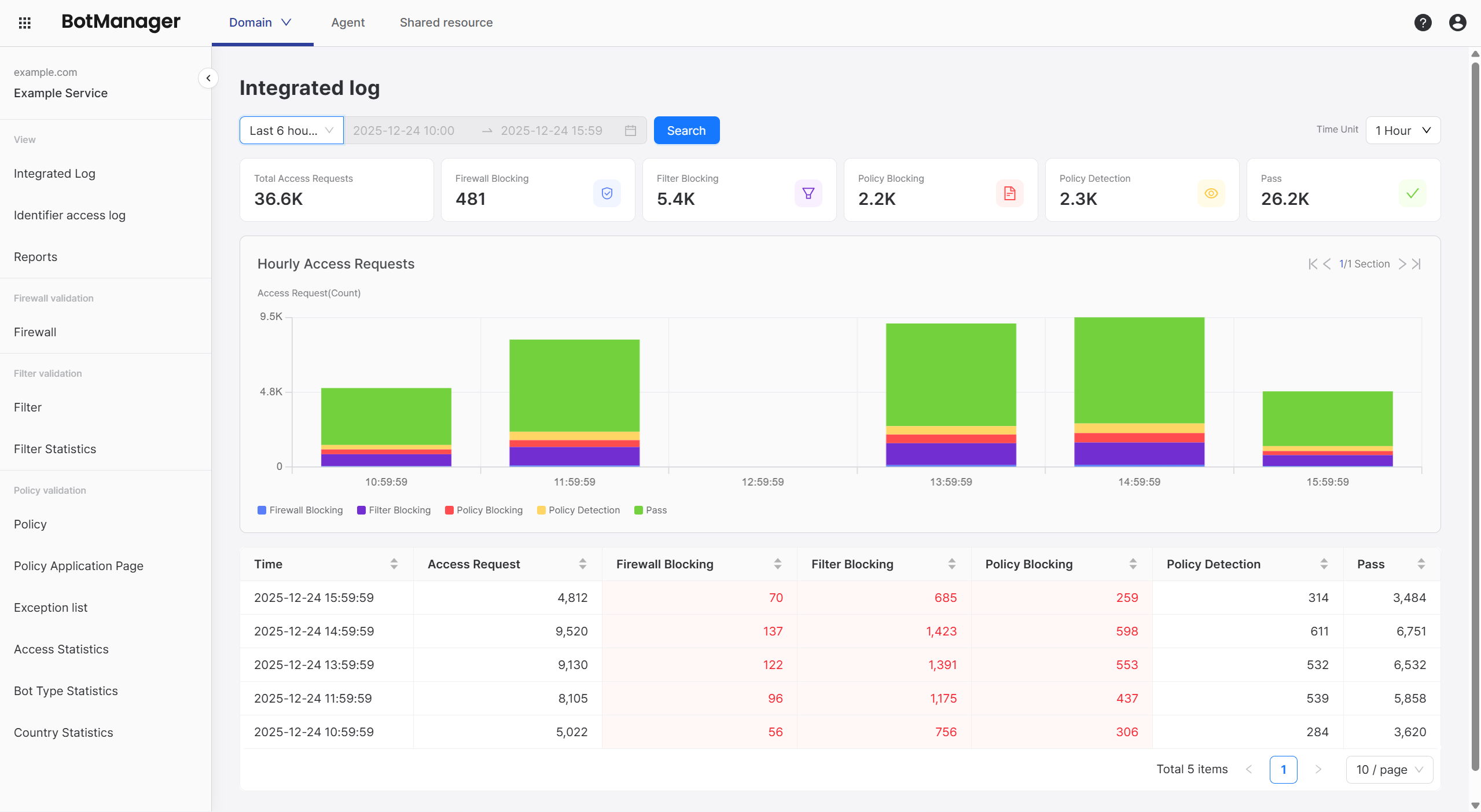Go to page 1 in pagination
This screenshot has width=1481, height=812.
(x=1283, y=770)
